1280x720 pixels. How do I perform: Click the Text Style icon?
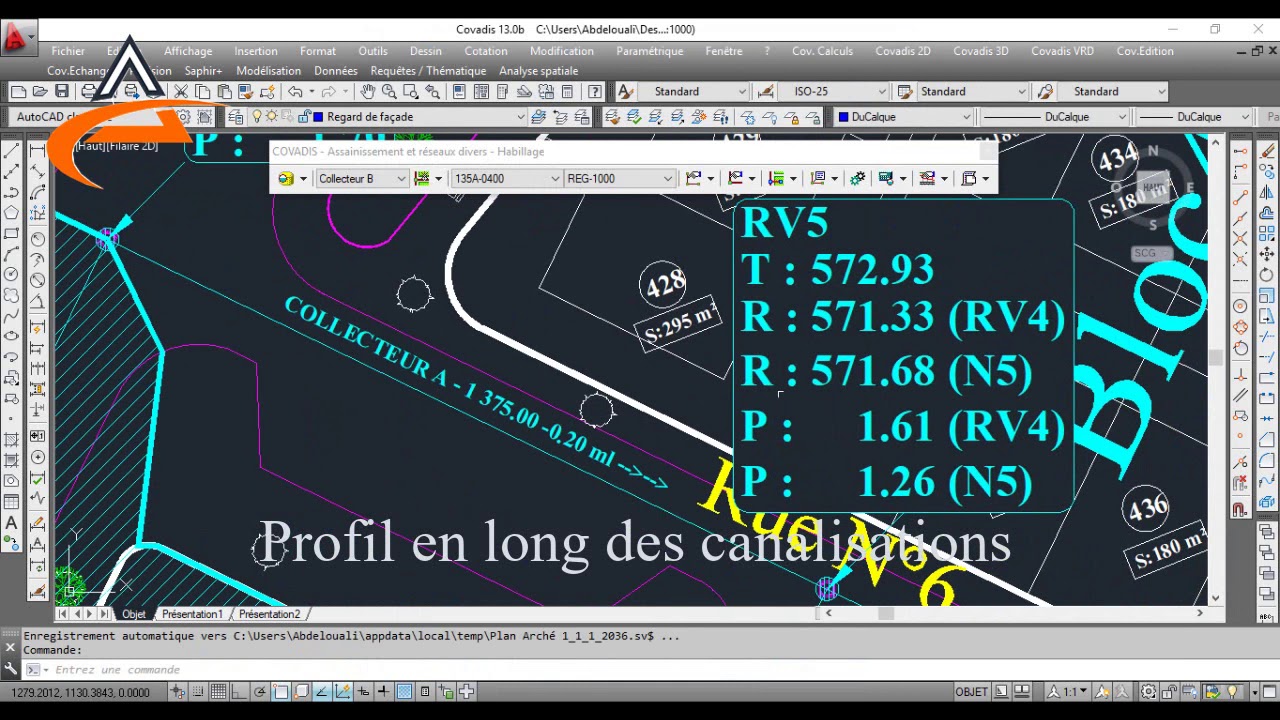[x=626, y=91]
